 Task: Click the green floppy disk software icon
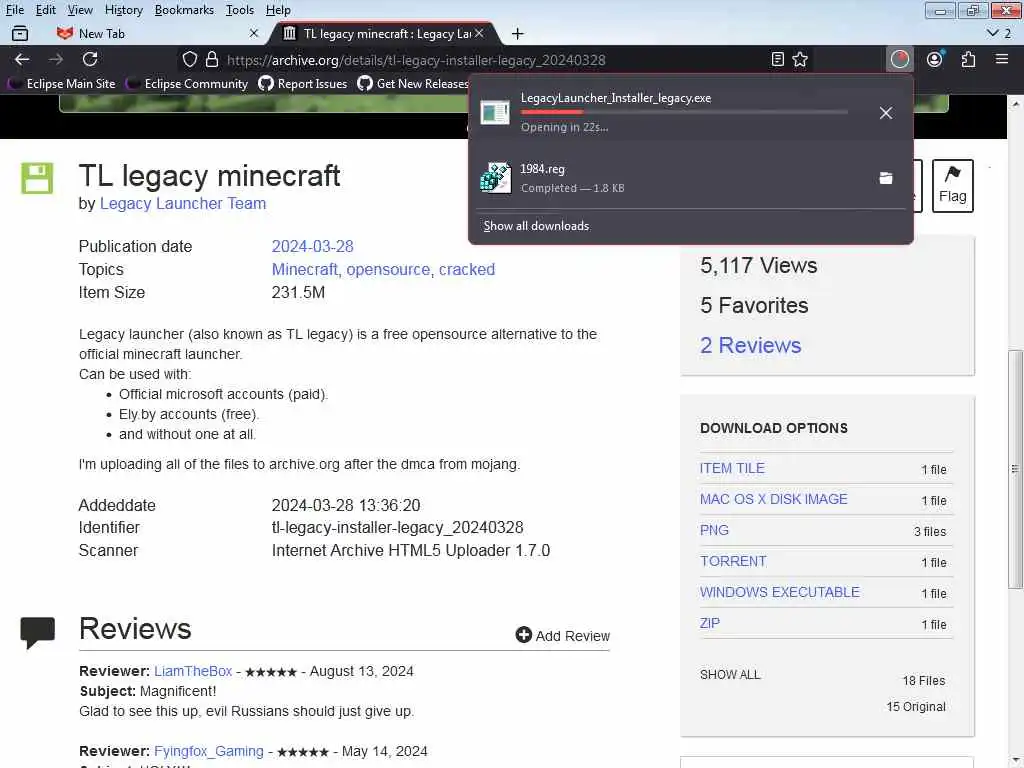click(x=37, y=178)
